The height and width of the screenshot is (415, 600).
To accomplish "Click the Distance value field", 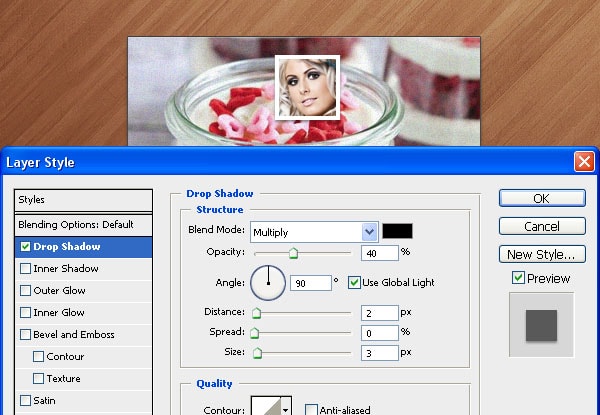I will 380,313.
